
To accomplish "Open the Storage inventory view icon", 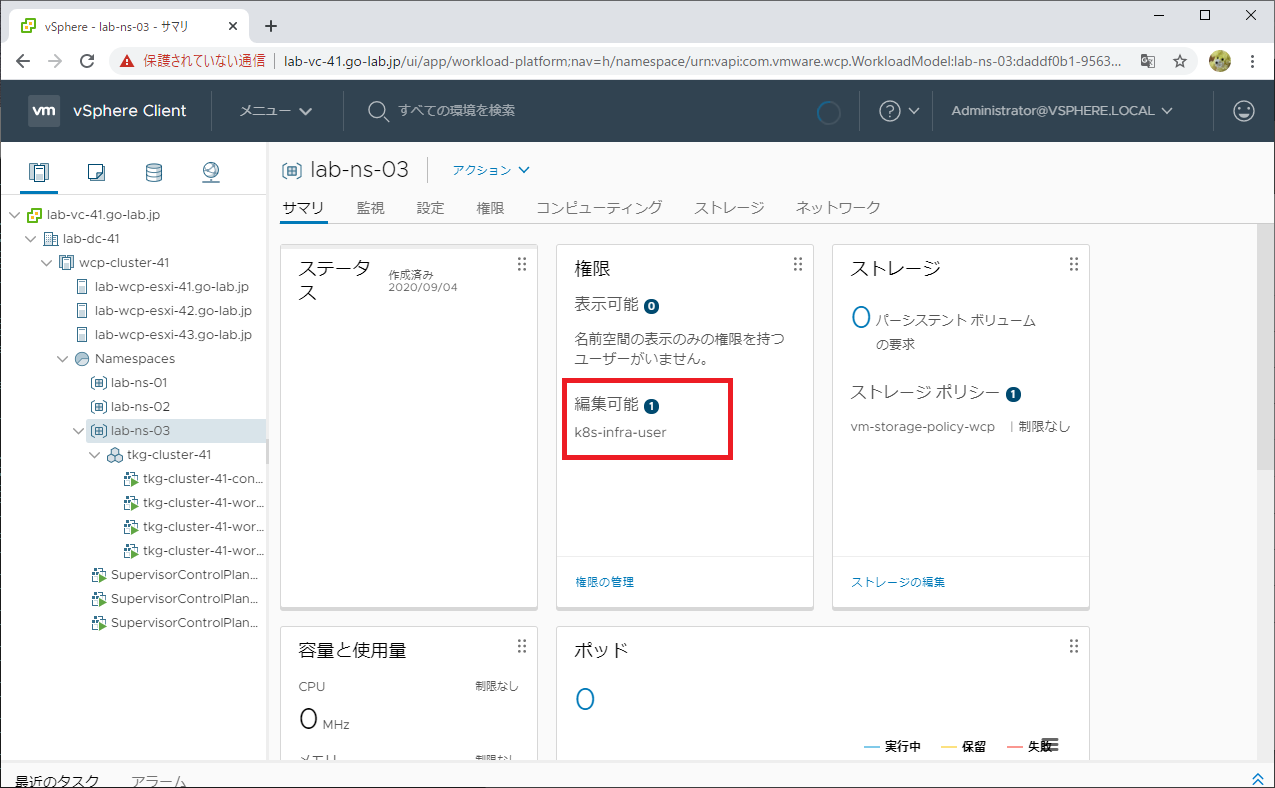I will point(153,172).
